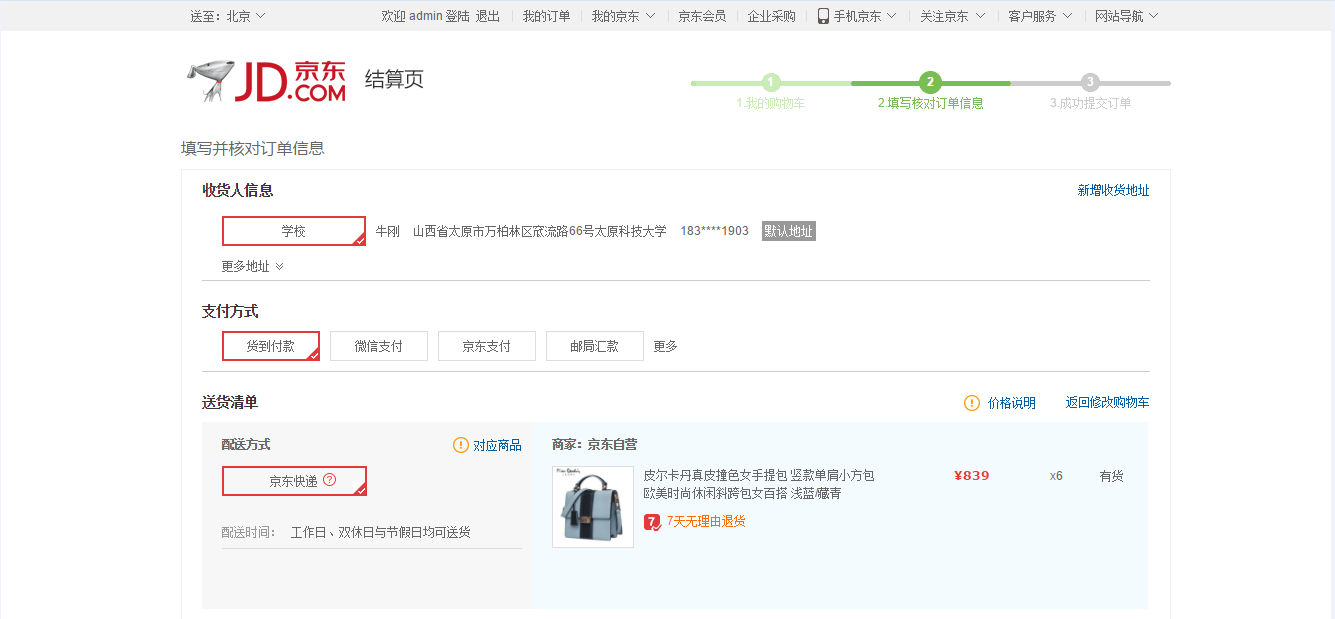Click 返回修改购物车 link
The width and height of the screenshot is (1335, 619).
tap(1107, 403)
